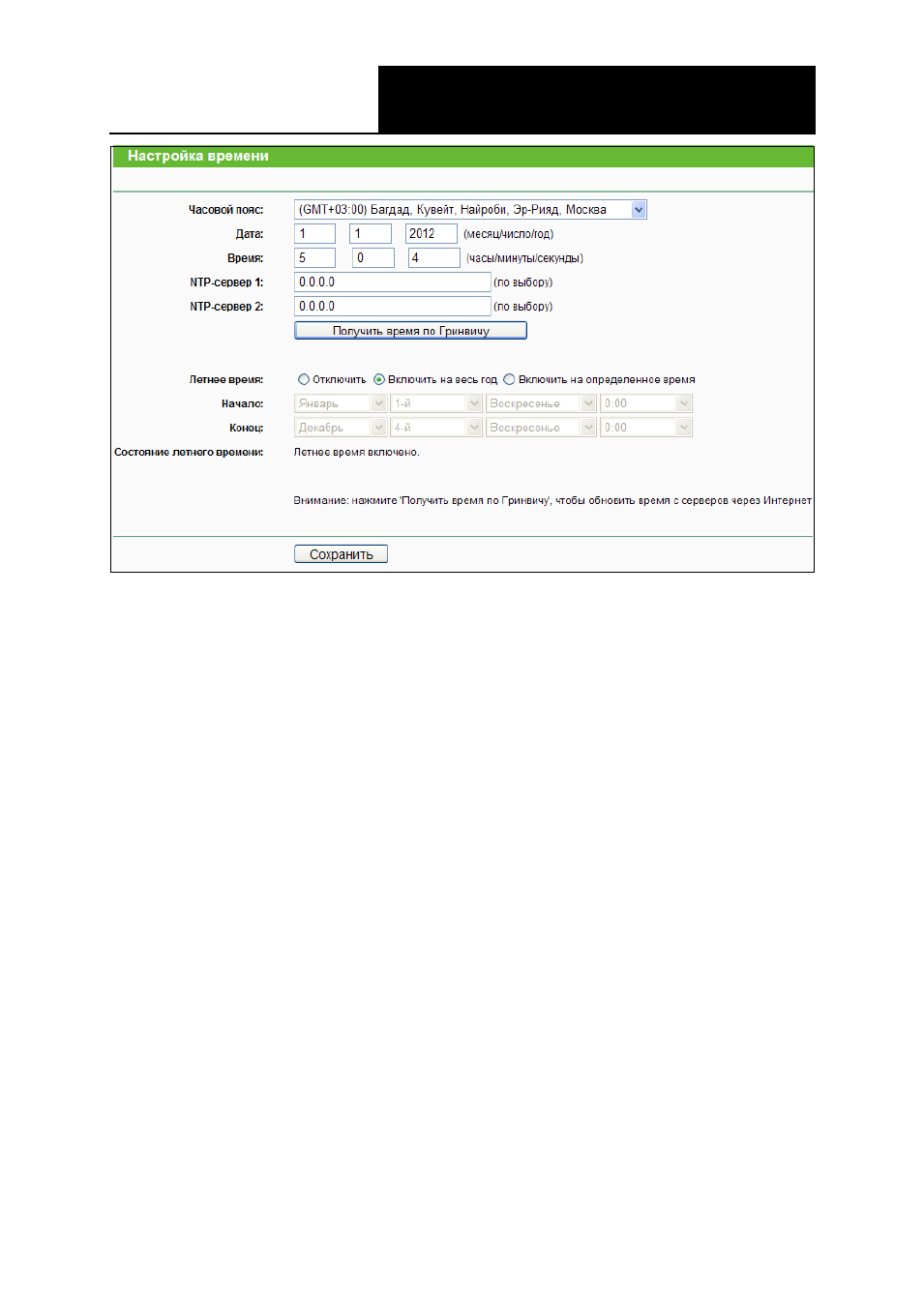This screenshot has width=924, height=1306.
Task: Click the Часовой пояс label
Action: point(225,210)
